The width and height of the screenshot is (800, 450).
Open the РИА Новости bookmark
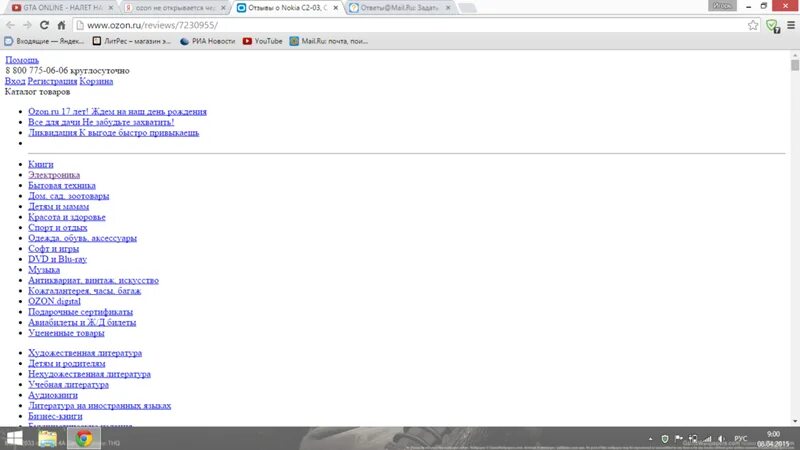[x=208, y=41]
